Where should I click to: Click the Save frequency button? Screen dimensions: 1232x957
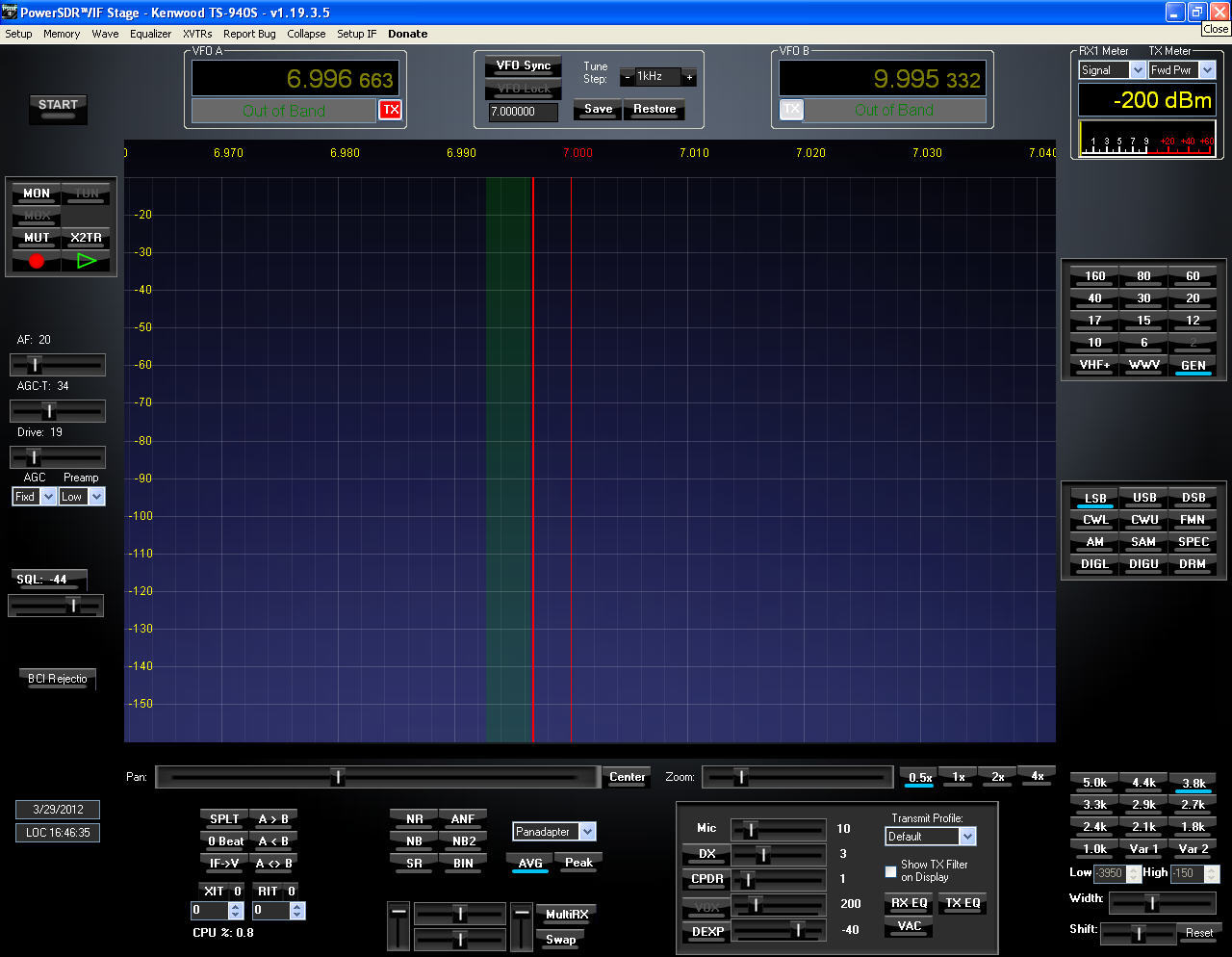[x=598, y=110]
